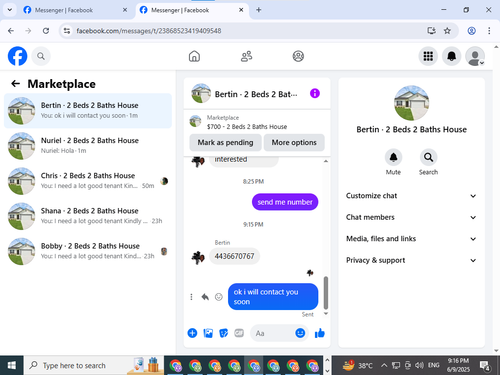Click Mark as pending button

pyautogui.click(x=225, y=142)
